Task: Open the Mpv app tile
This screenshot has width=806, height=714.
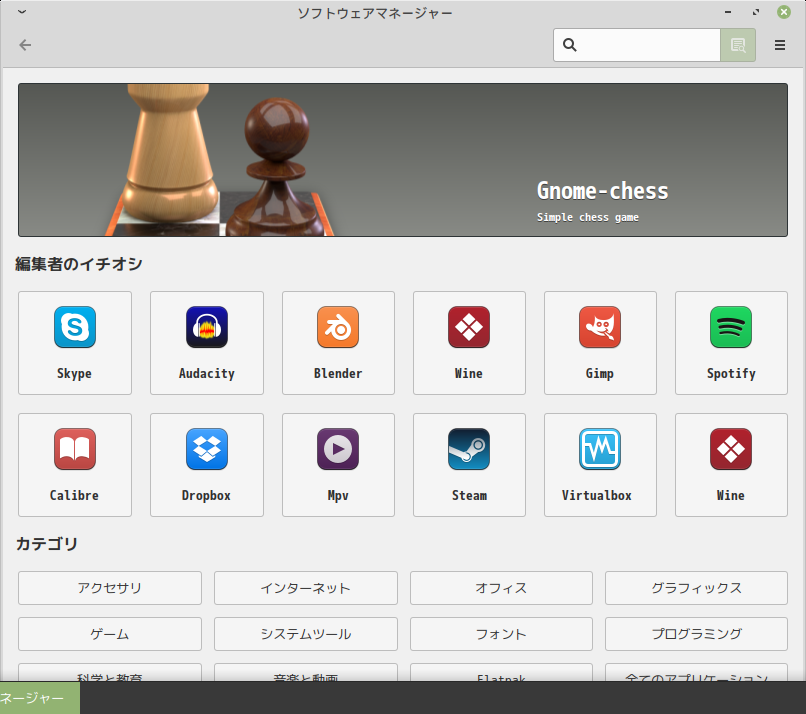Action: click(x=338, y=465)
